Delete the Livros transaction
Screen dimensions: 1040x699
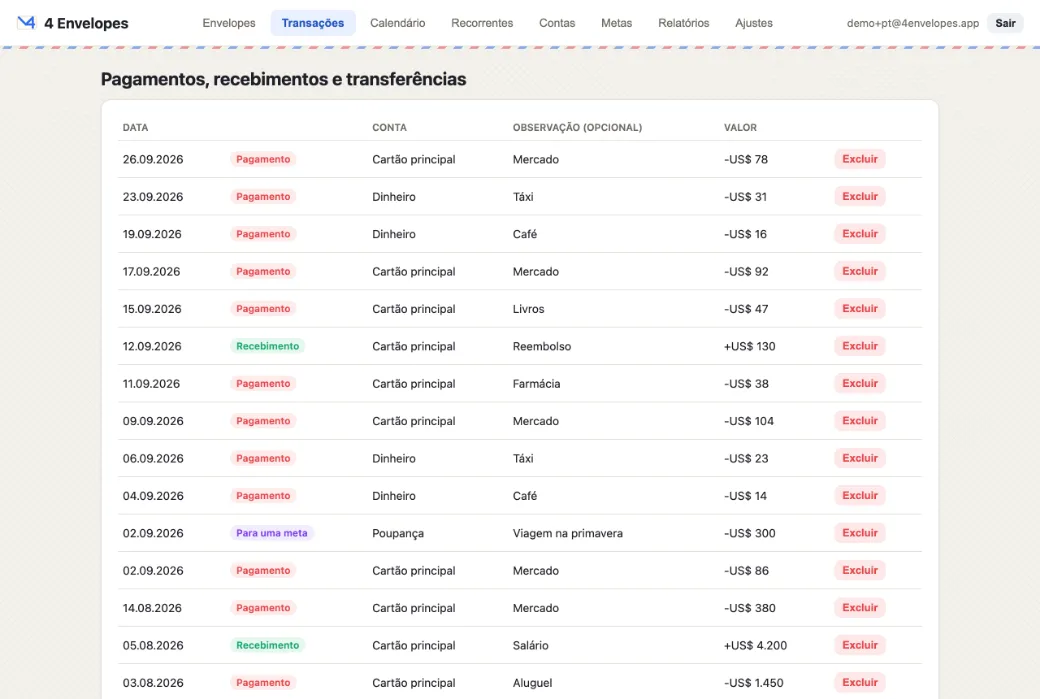tap(860, 308)
